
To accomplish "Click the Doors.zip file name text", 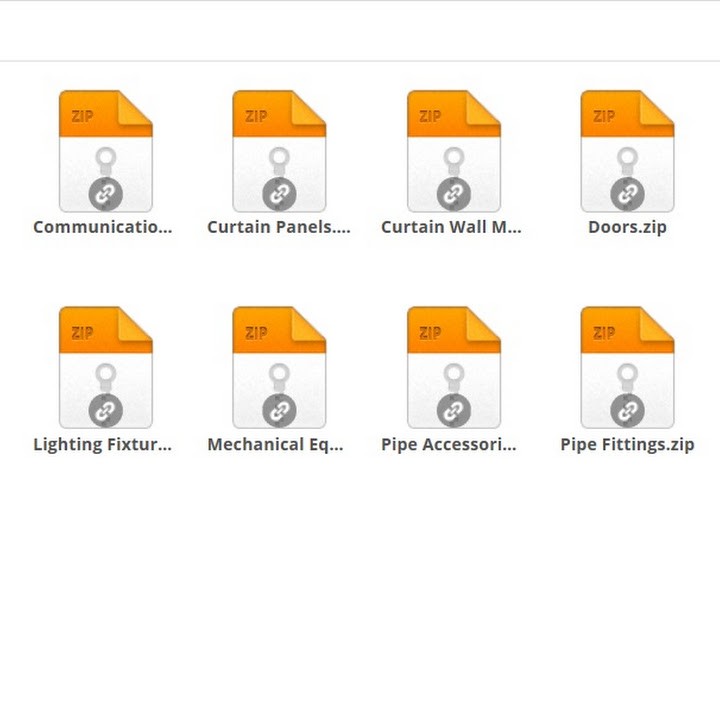I will (627, 227).
